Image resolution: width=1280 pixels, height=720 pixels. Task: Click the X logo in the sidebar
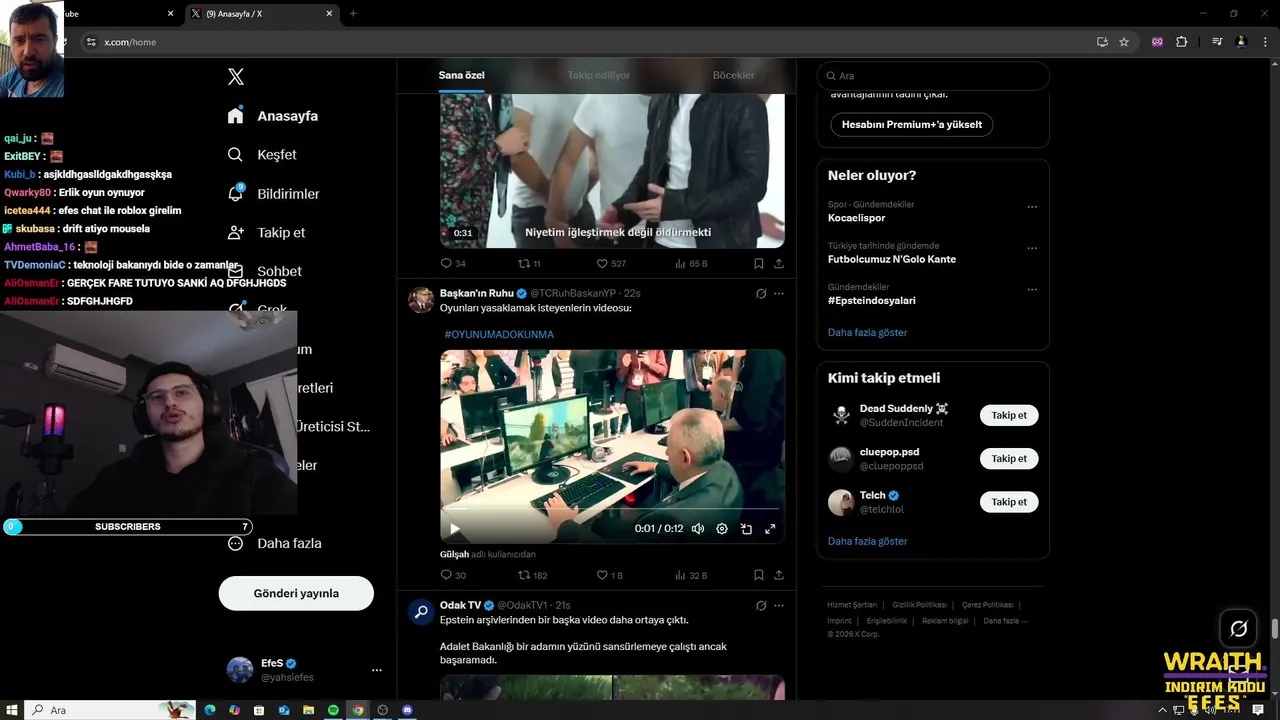click(x=236, y=77)
